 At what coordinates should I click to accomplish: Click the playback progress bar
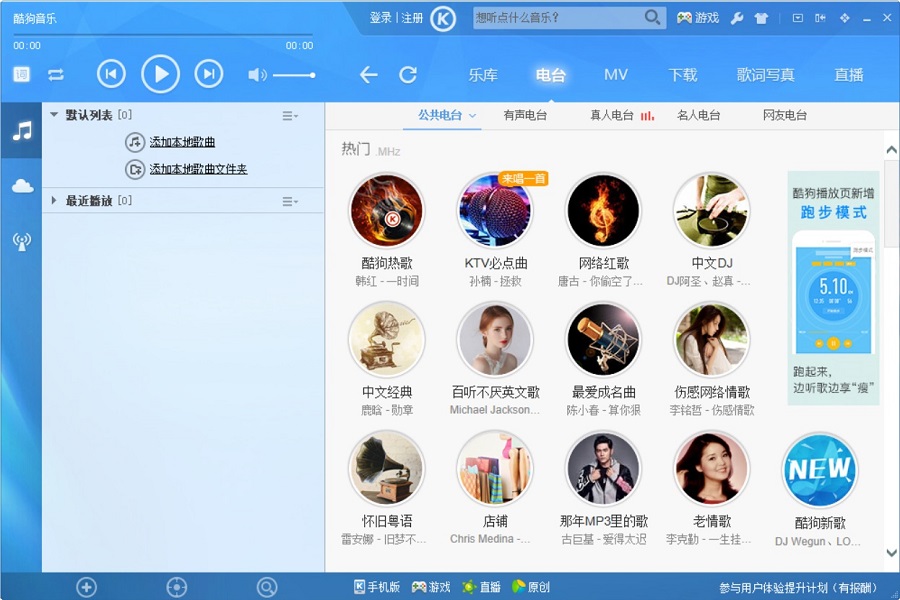click(163, 35)
